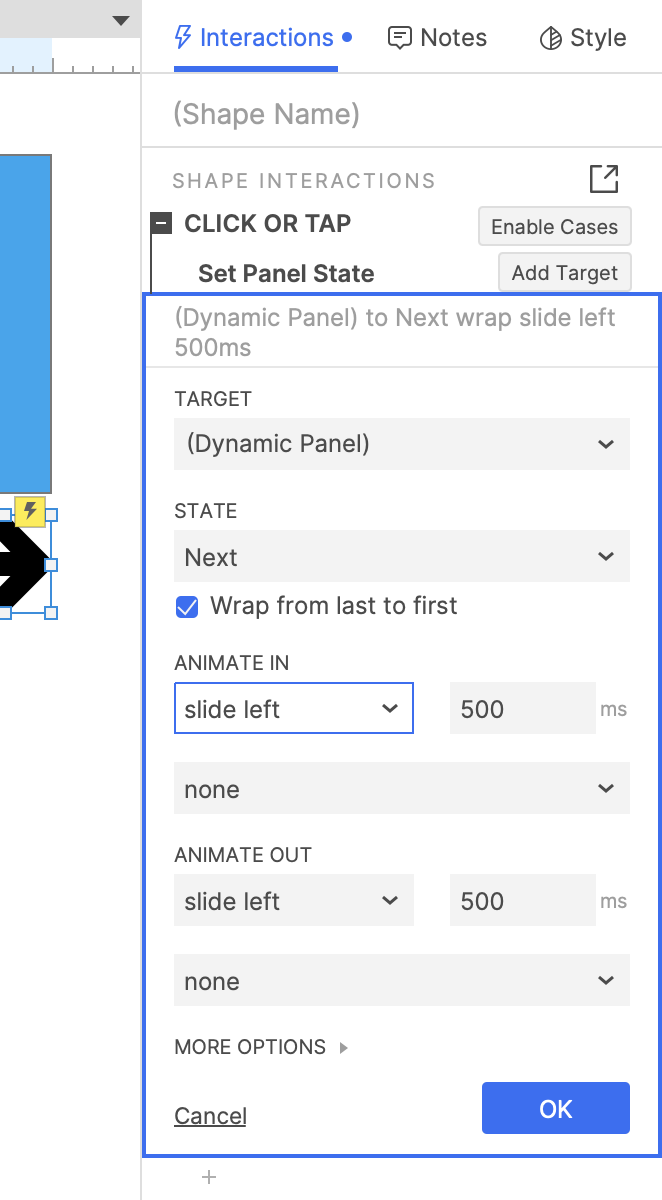Screen dimensions: 662x1200
Task: Open Animate In easing none dropdown
Action: [402, 789]
